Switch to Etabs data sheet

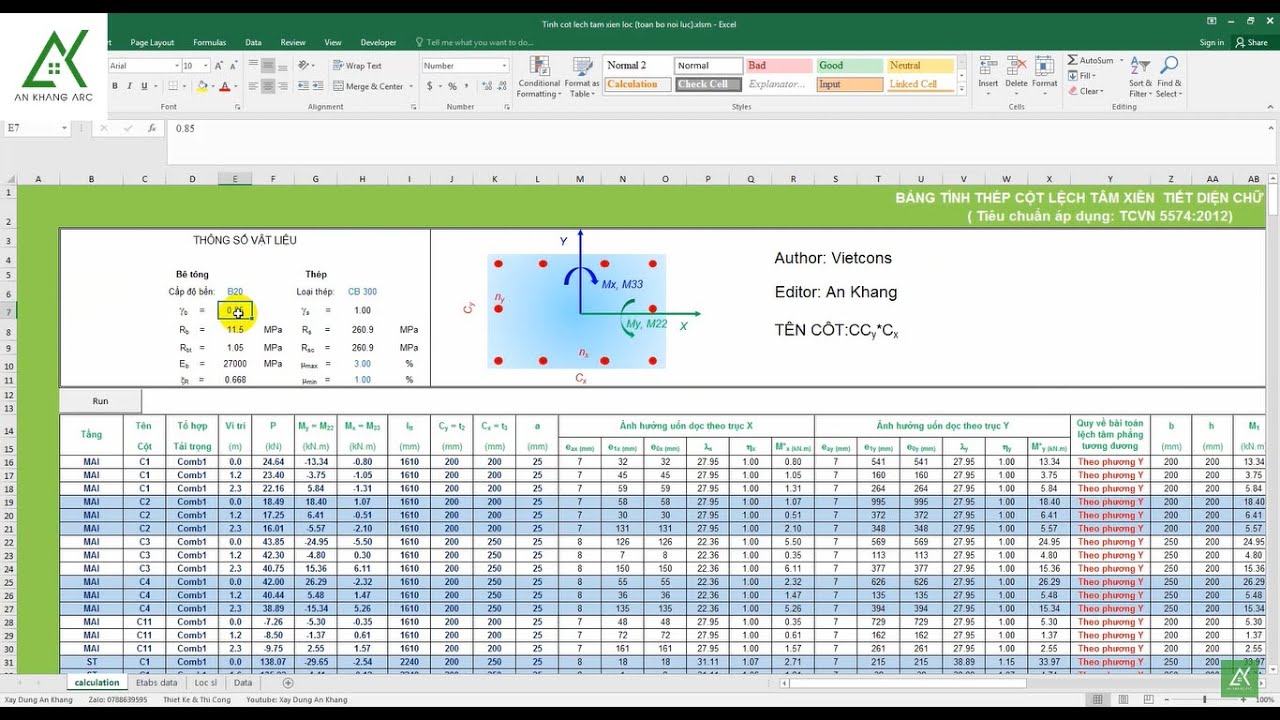156,683
